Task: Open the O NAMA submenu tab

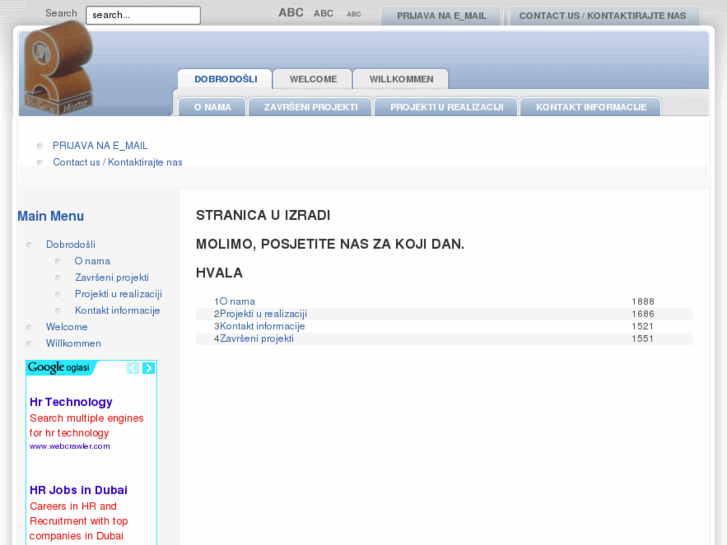Action: pos(212,107)
